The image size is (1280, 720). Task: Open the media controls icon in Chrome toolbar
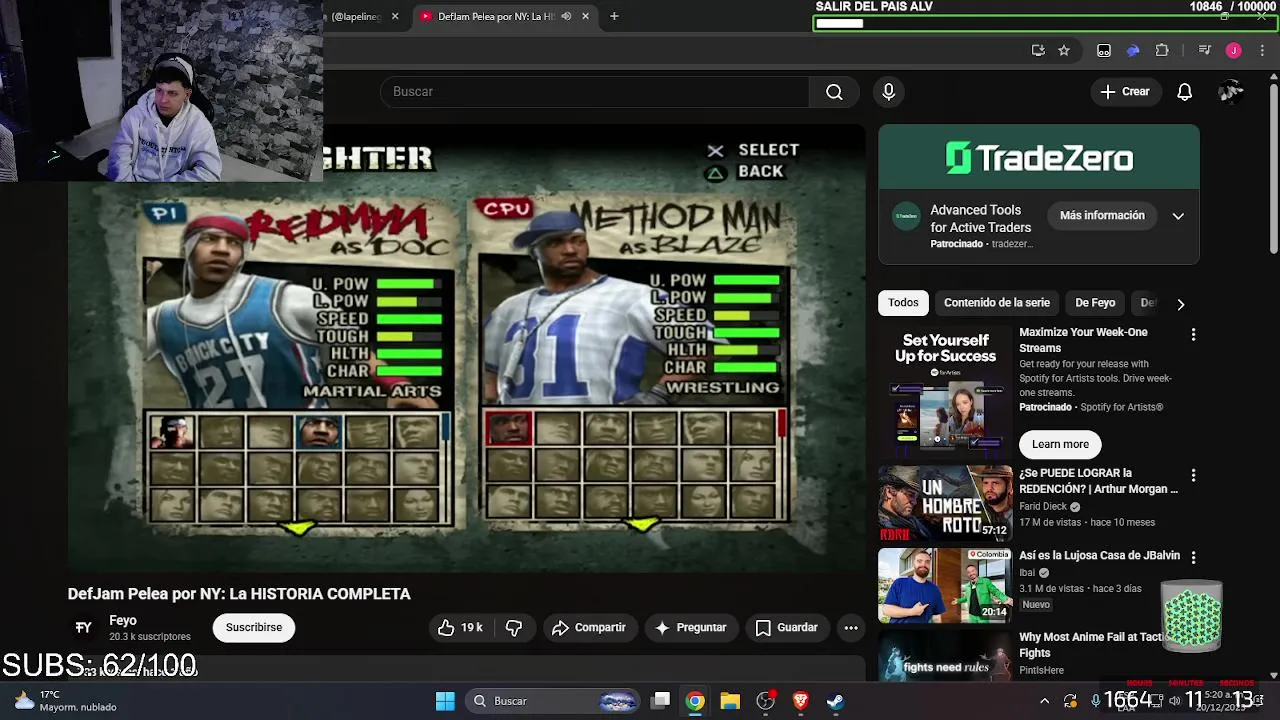coord(1204,50)
